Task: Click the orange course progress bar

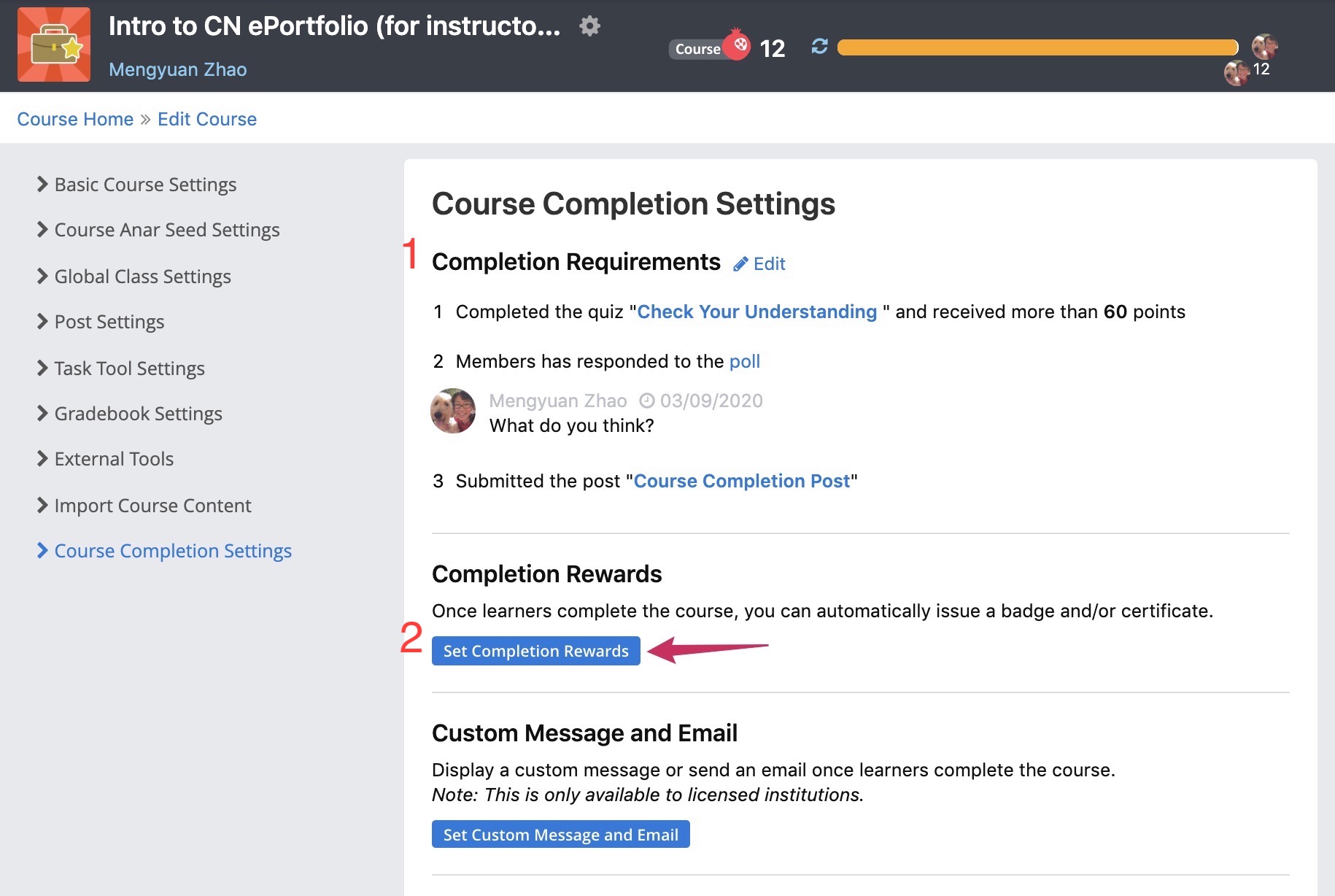Action: (x=1037, y=47)
